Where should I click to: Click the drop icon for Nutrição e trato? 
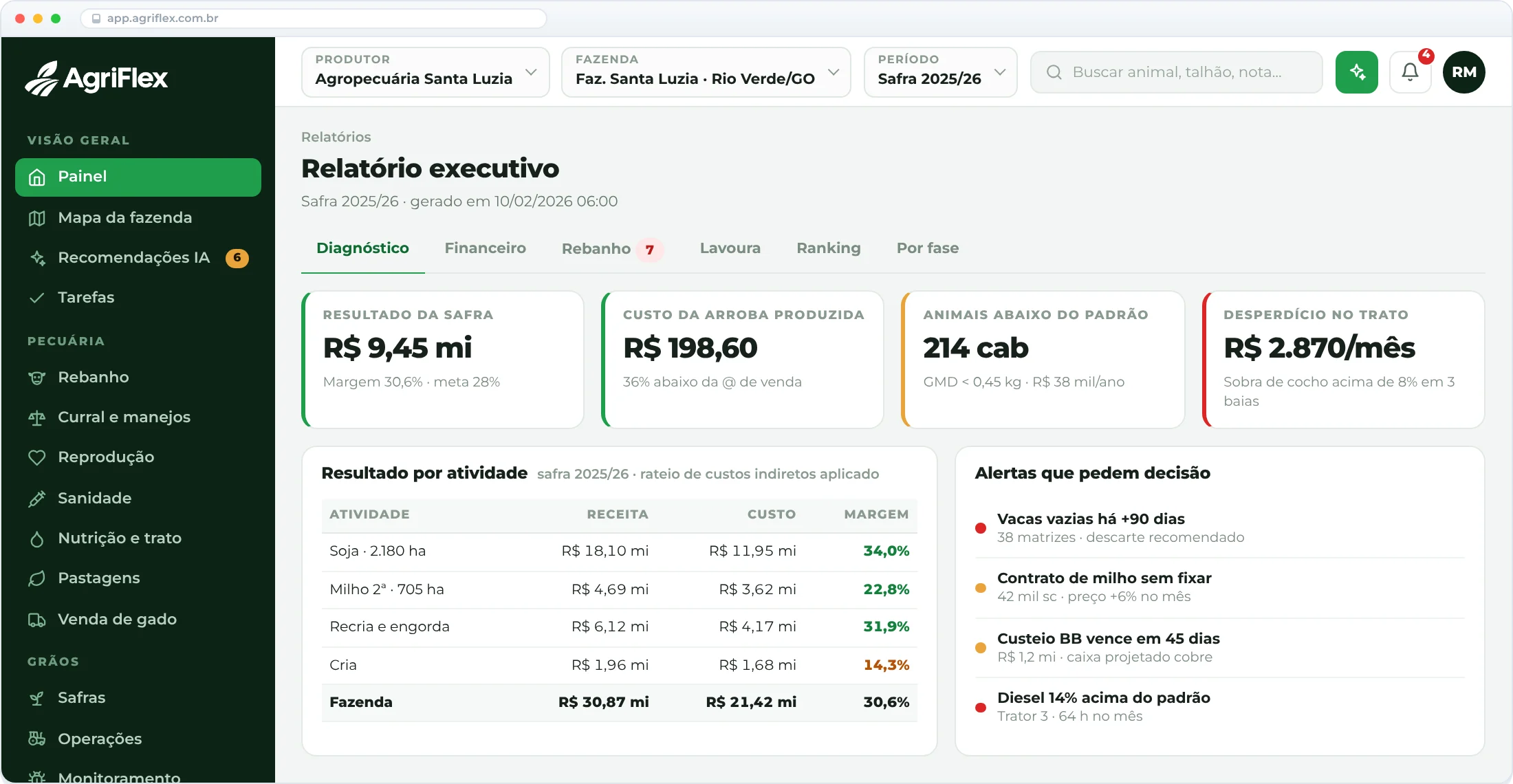coord(37,538)
